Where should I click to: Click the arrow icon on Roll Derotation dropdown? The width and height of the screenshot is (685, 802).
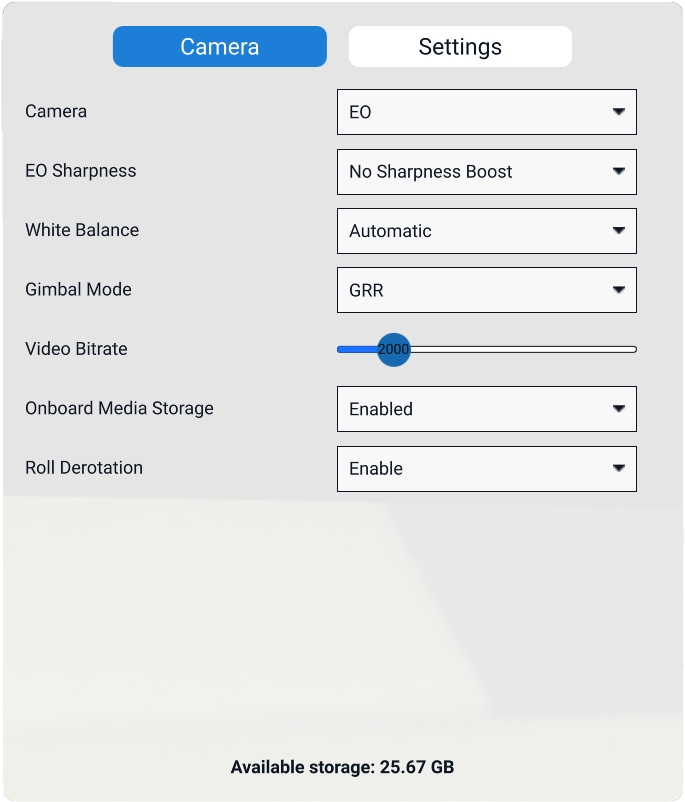(x=619, y=468)
